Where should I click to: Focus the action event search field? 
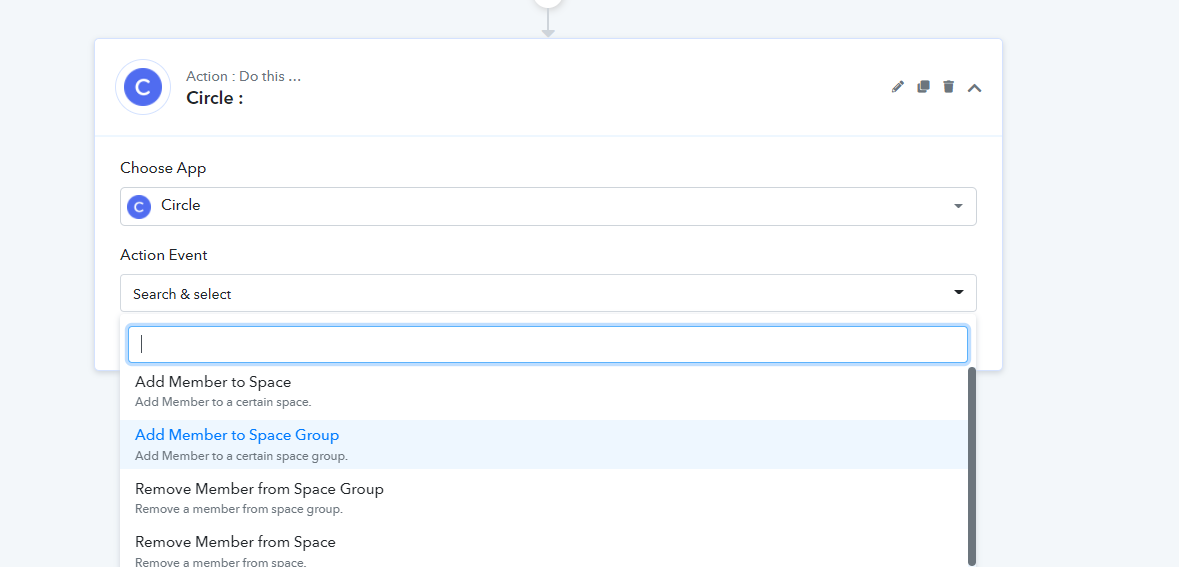coord(547,344)
